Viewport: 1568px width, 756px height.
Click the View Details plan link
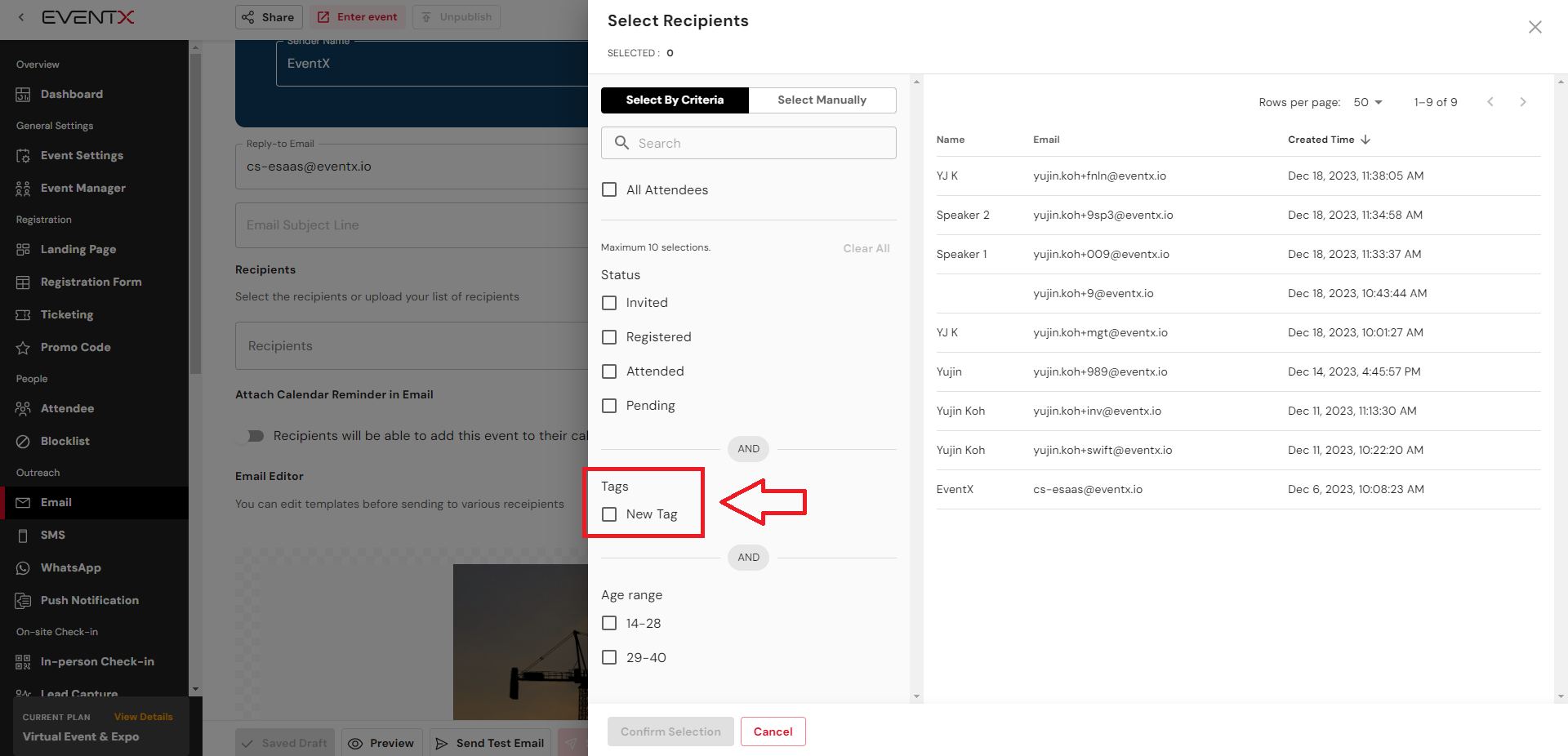coord(143,717)
